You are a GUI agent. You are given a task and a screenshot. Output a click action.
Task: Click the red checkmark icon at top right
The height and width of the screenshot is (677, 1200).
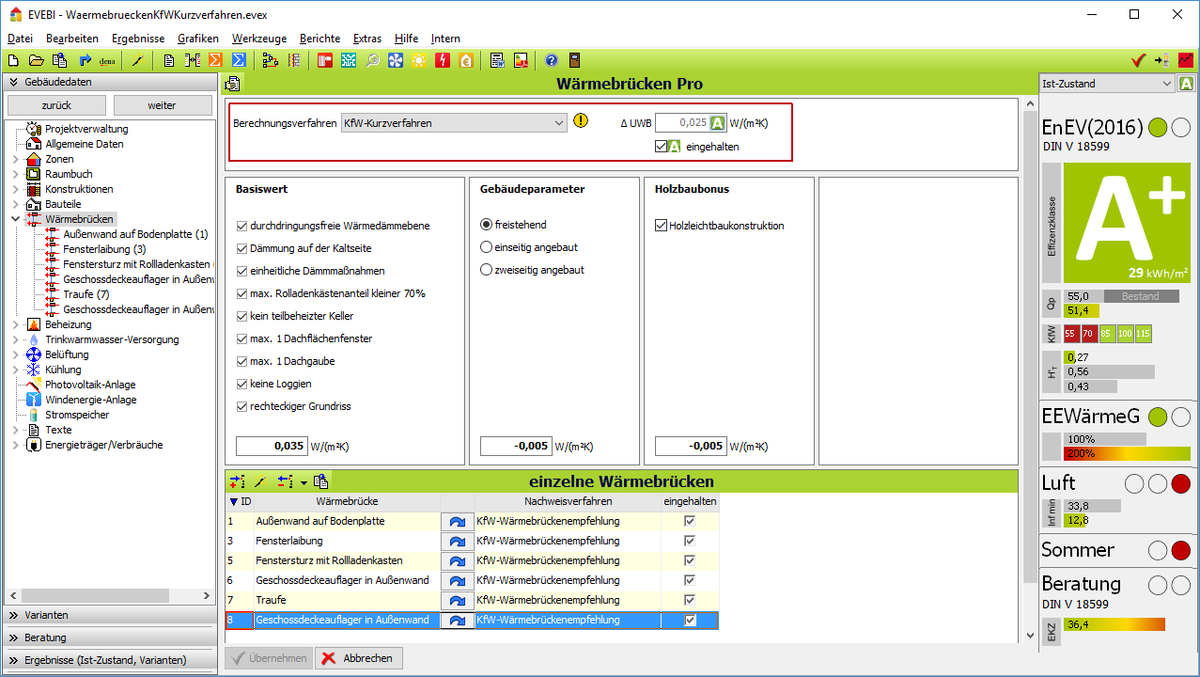coord(1137,60)
